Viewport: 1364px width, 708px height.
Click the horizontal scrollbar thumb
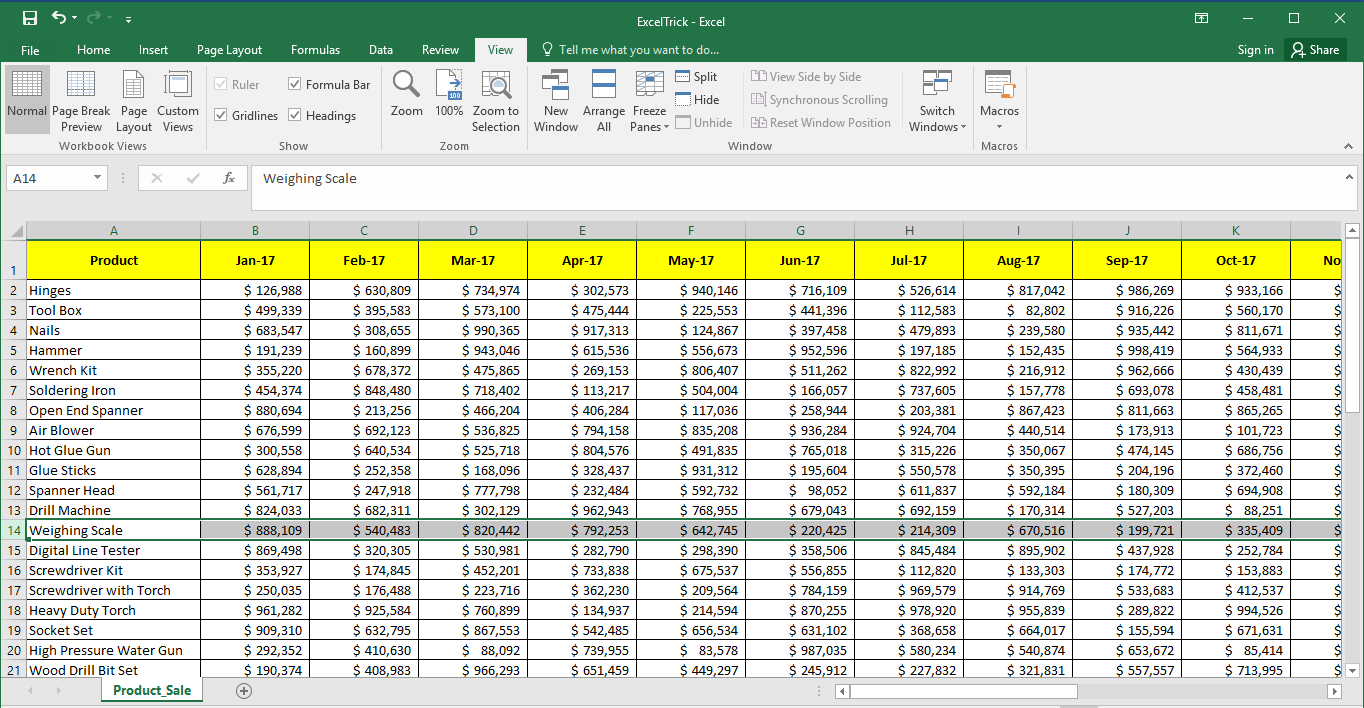(963, 691)
